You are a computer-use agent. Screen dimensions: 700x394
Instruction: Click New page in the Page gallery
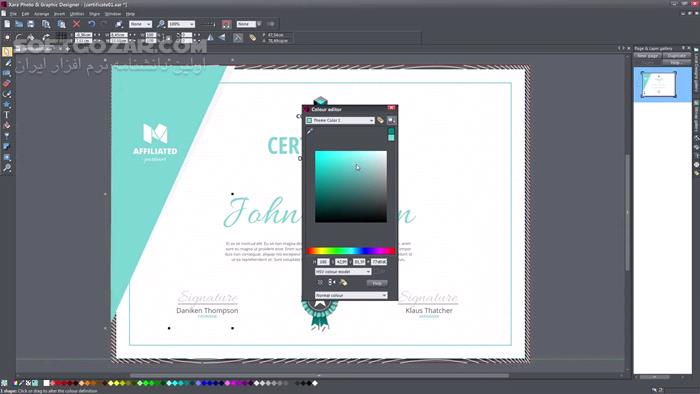[648, 56]
